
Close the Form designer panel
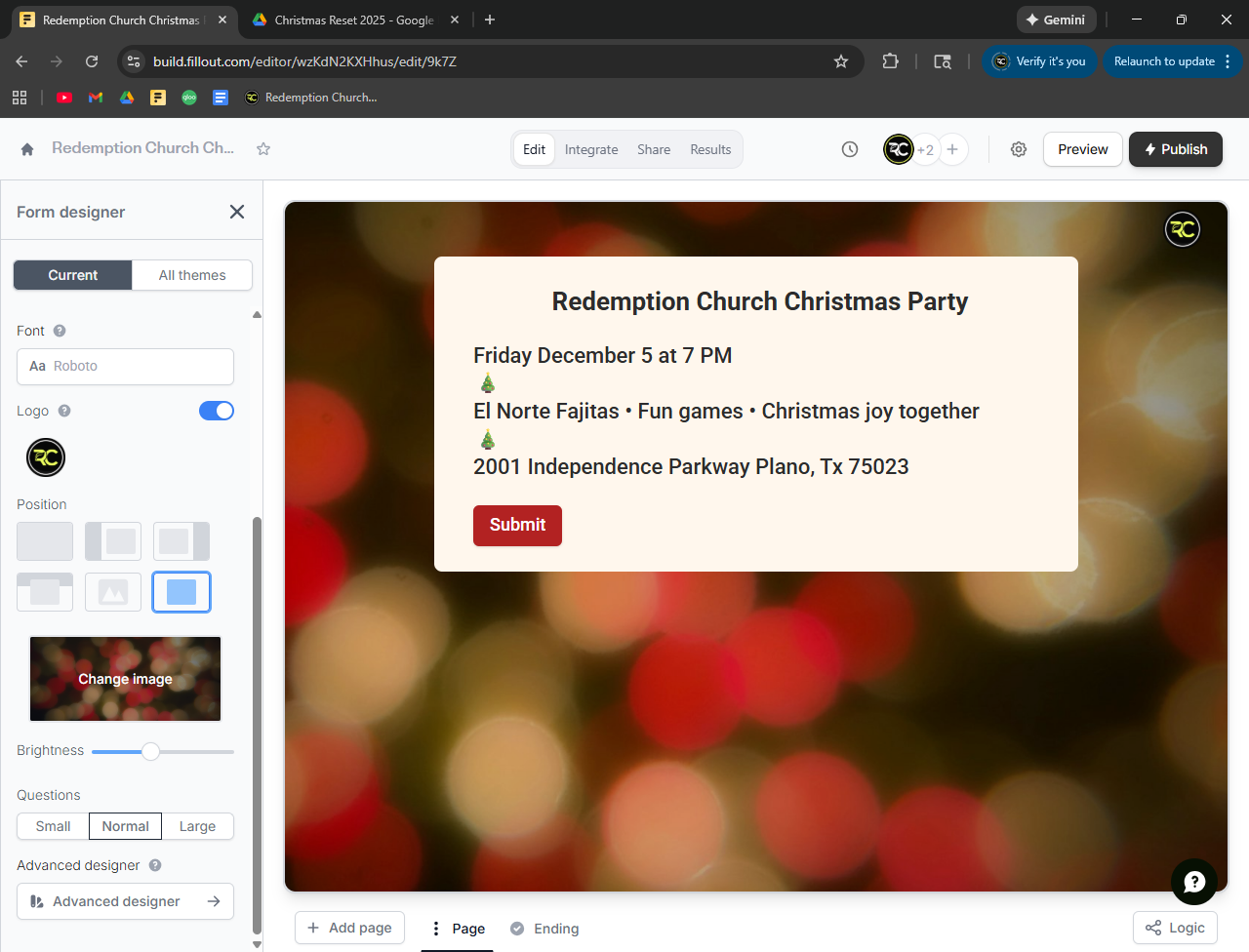coord(237,212)
